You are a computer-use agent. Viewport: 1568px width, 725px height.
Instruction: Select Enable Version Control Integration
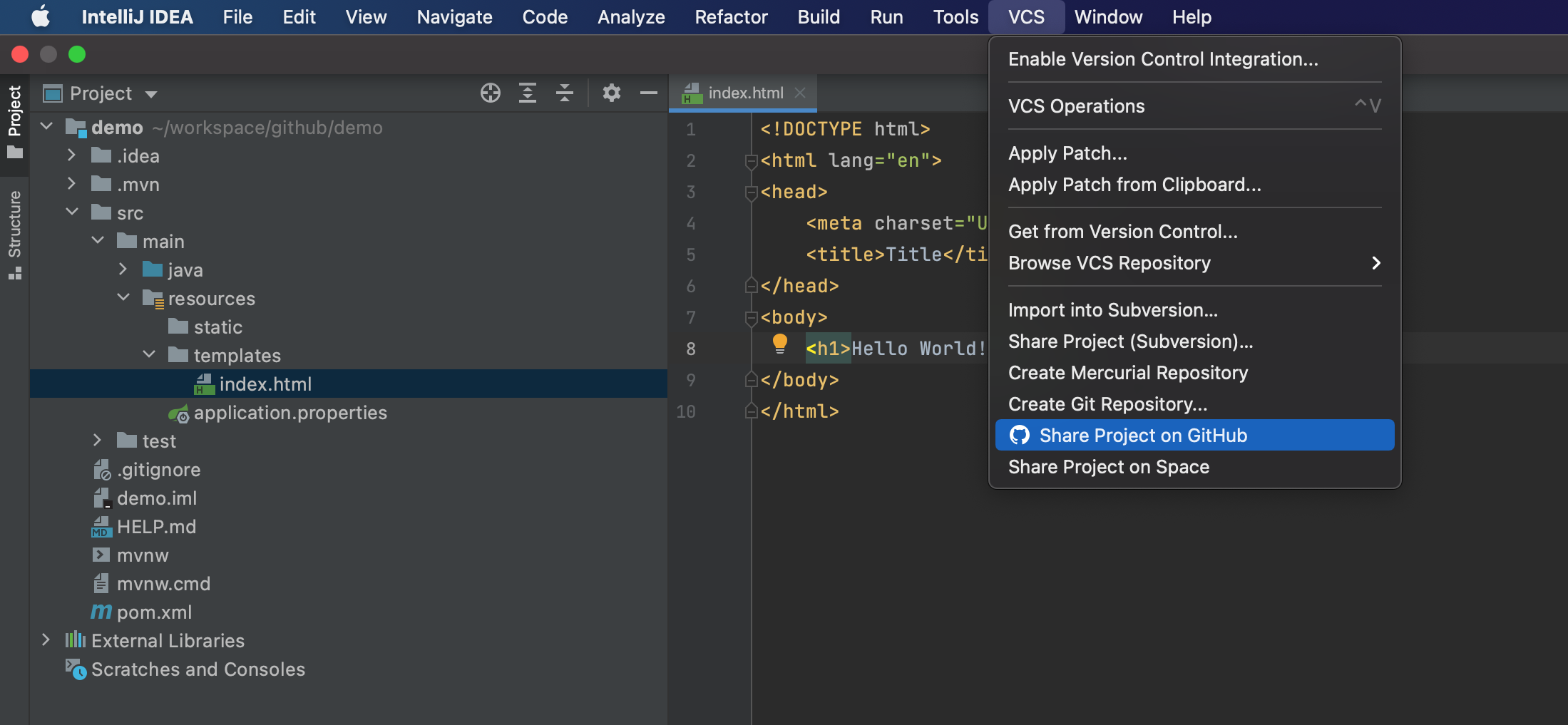[x=1194, y=59]
